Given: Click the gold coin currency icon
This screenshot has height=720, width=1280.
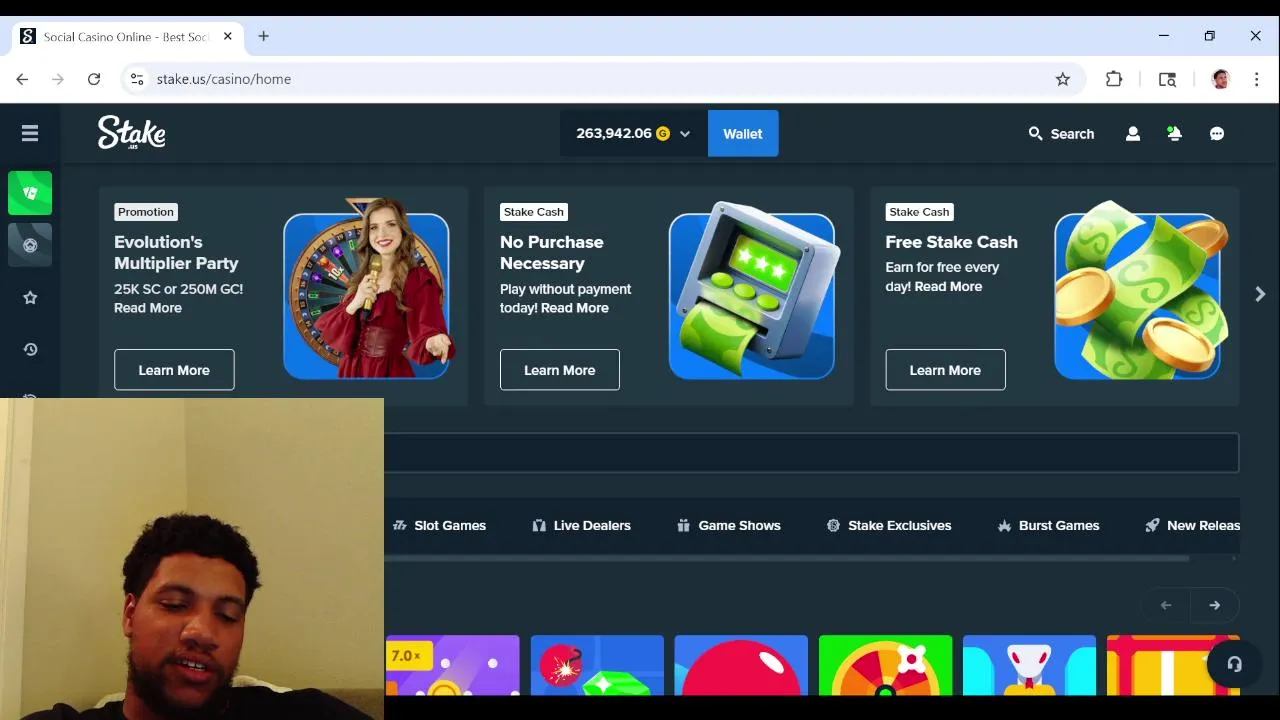Looking at the screenshot, I should pos(662,133).
